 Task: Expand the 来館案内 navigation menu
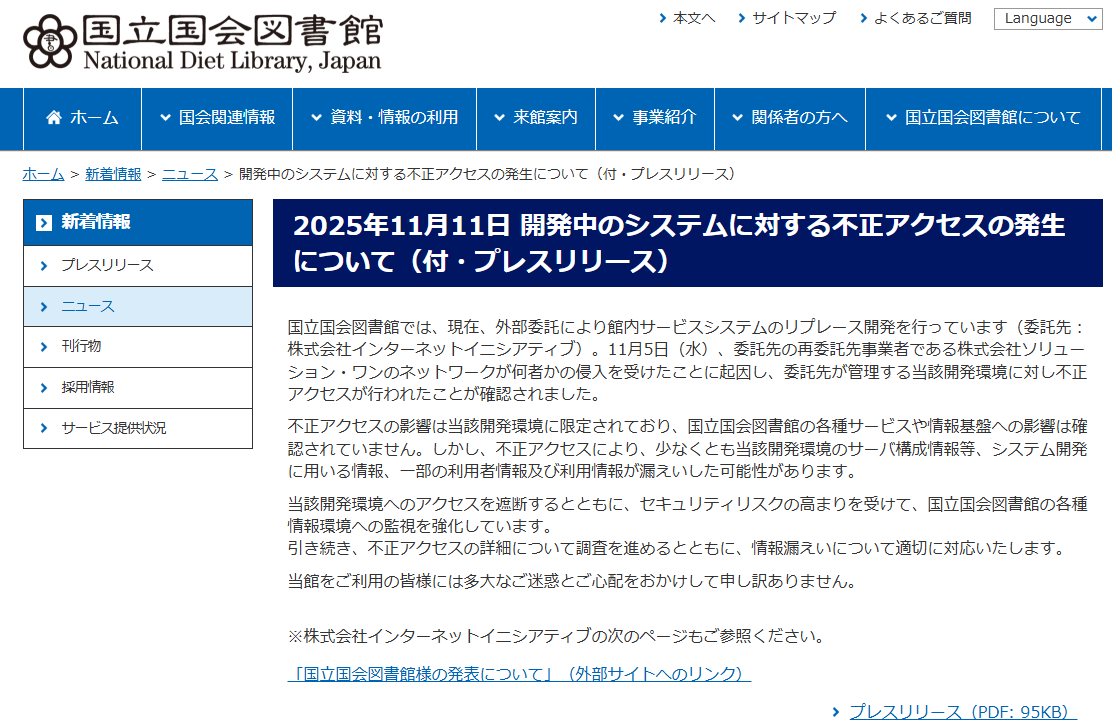pos(535,118)
